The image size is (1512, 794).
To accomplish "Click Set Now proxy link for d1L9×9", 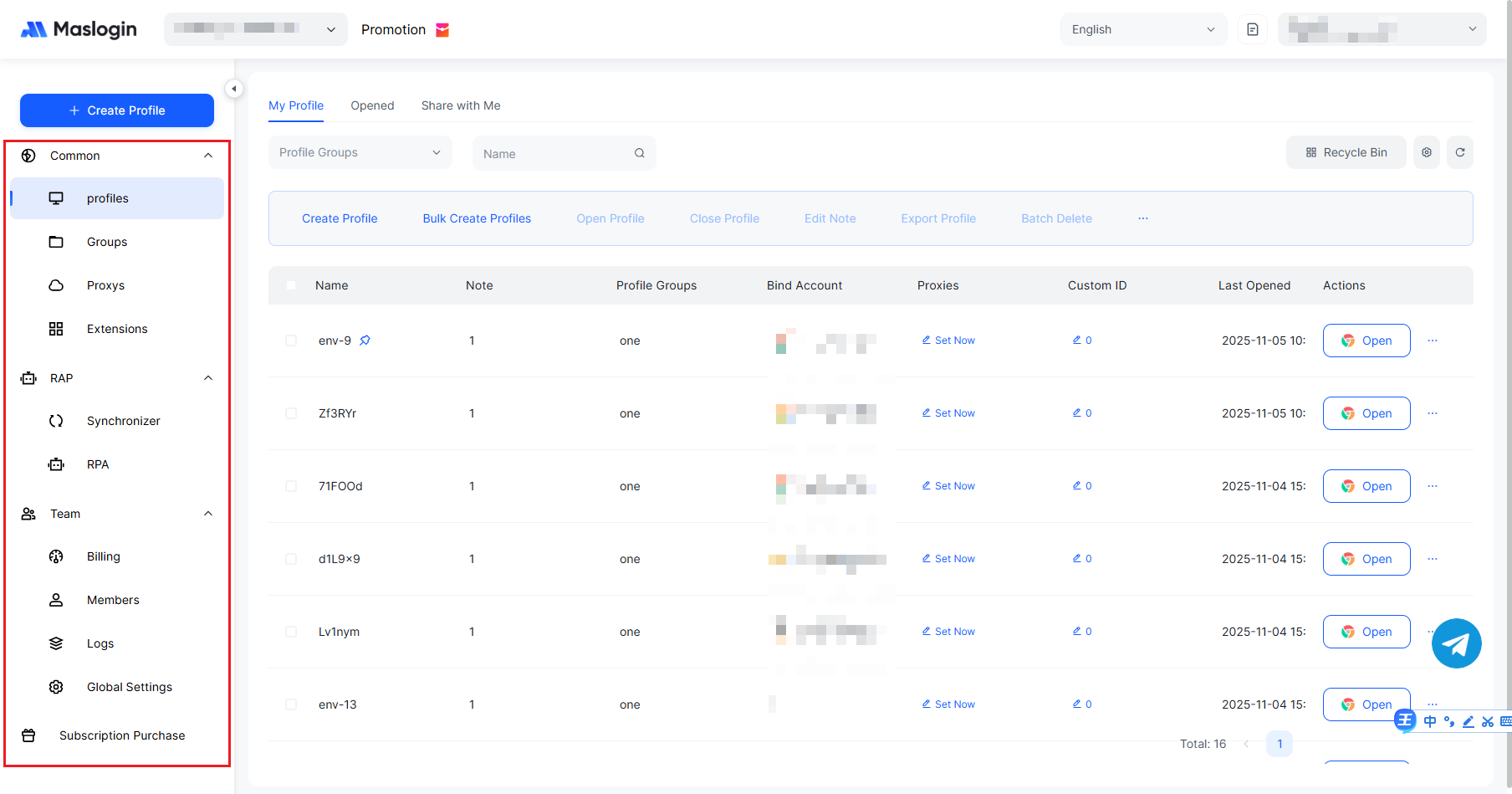I will pyautogui.click(x=948, y=559).
